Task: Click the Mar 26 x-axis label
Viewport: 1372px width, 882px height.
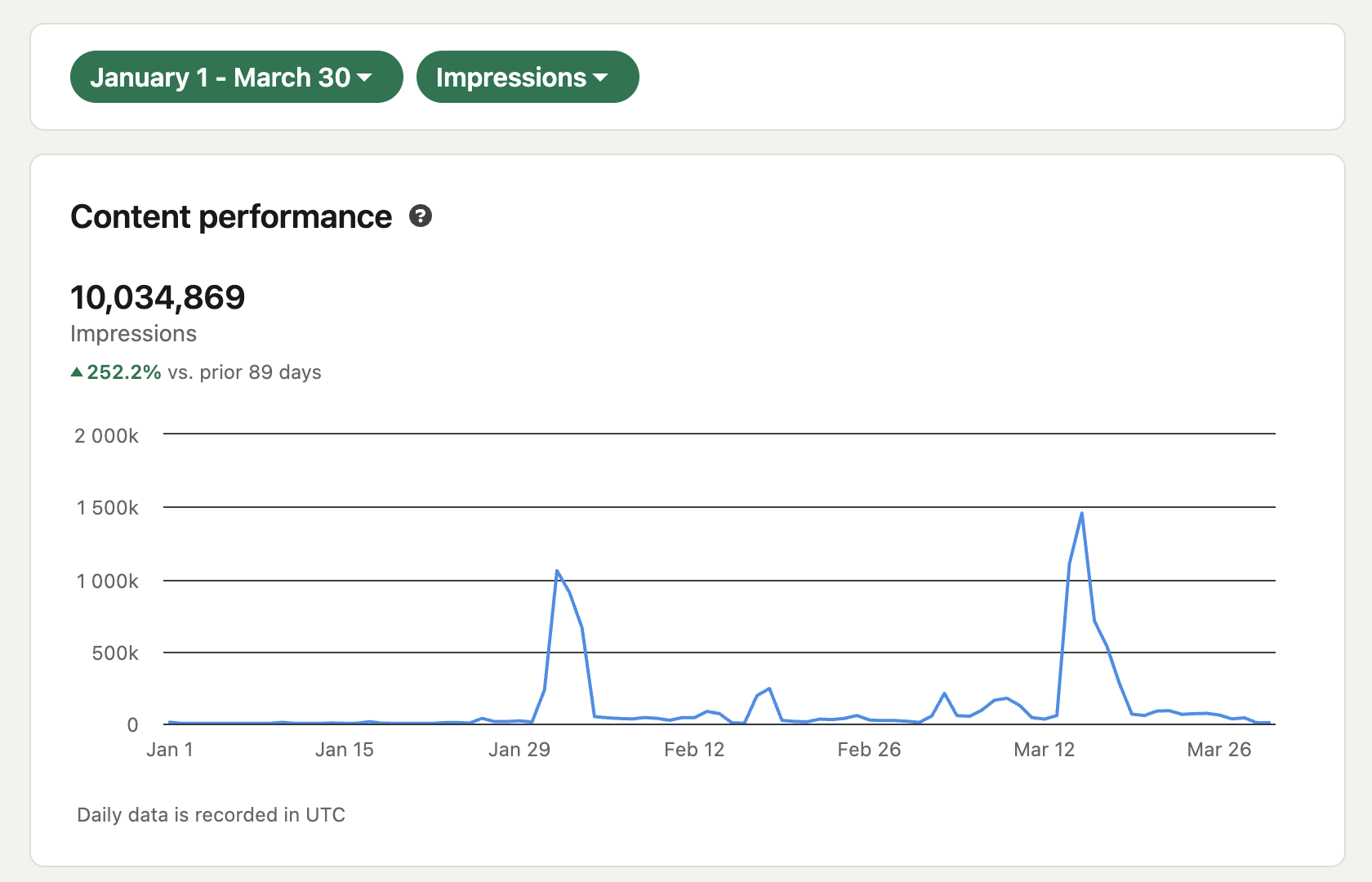Action: coord(1218,750)
